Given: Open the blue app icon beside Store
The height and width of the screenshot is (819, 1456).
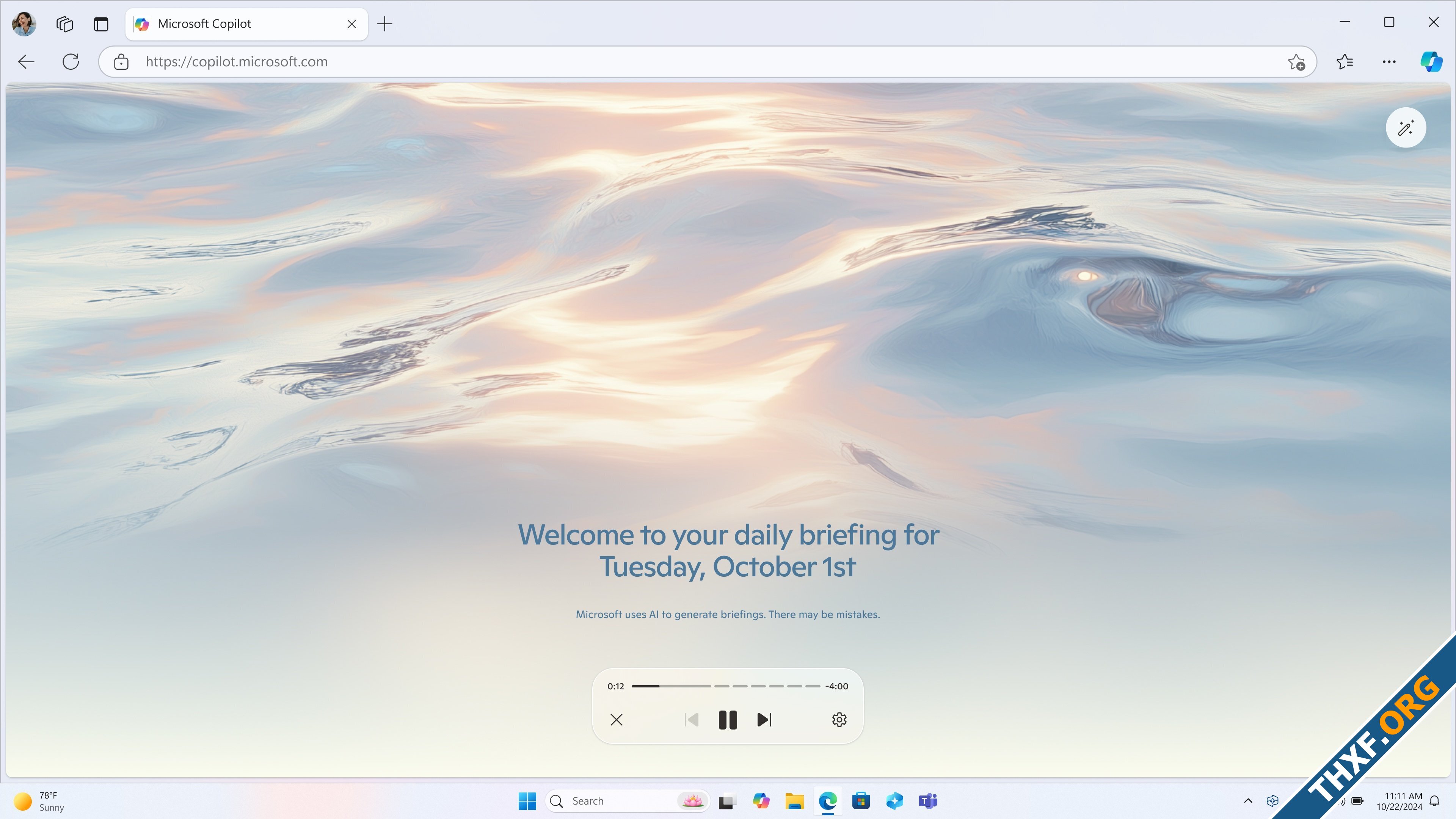Looking at the screenshot, I should pos(895,801).
